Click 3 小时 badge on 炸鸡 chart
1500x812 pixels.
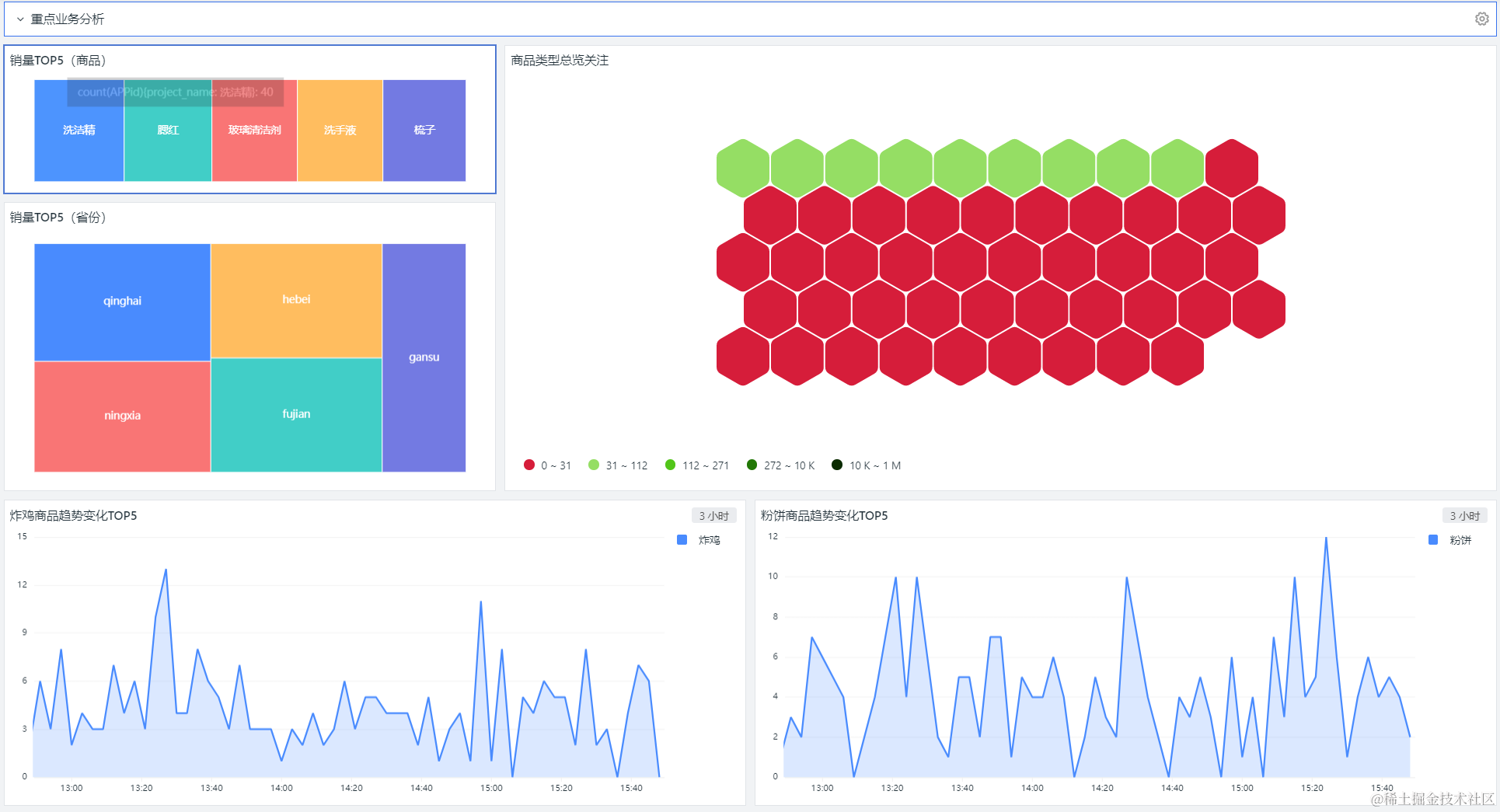click(713, 516)
